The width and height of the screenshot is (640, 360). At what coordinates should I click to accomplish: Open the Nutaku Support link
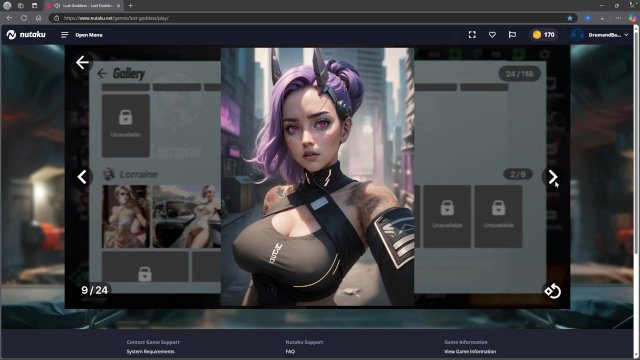[304, 342]
